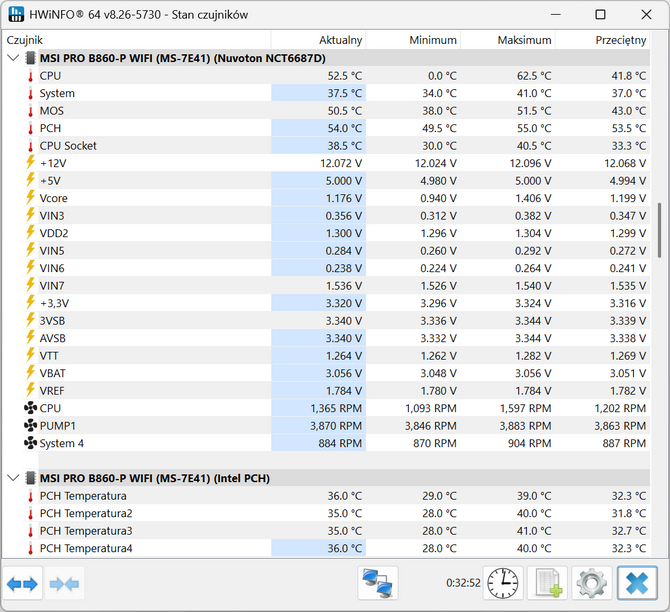Click the chip icon of the Intel PCH group
The width and height of the screenshot is (670, 612).
(x=30, y=478)
